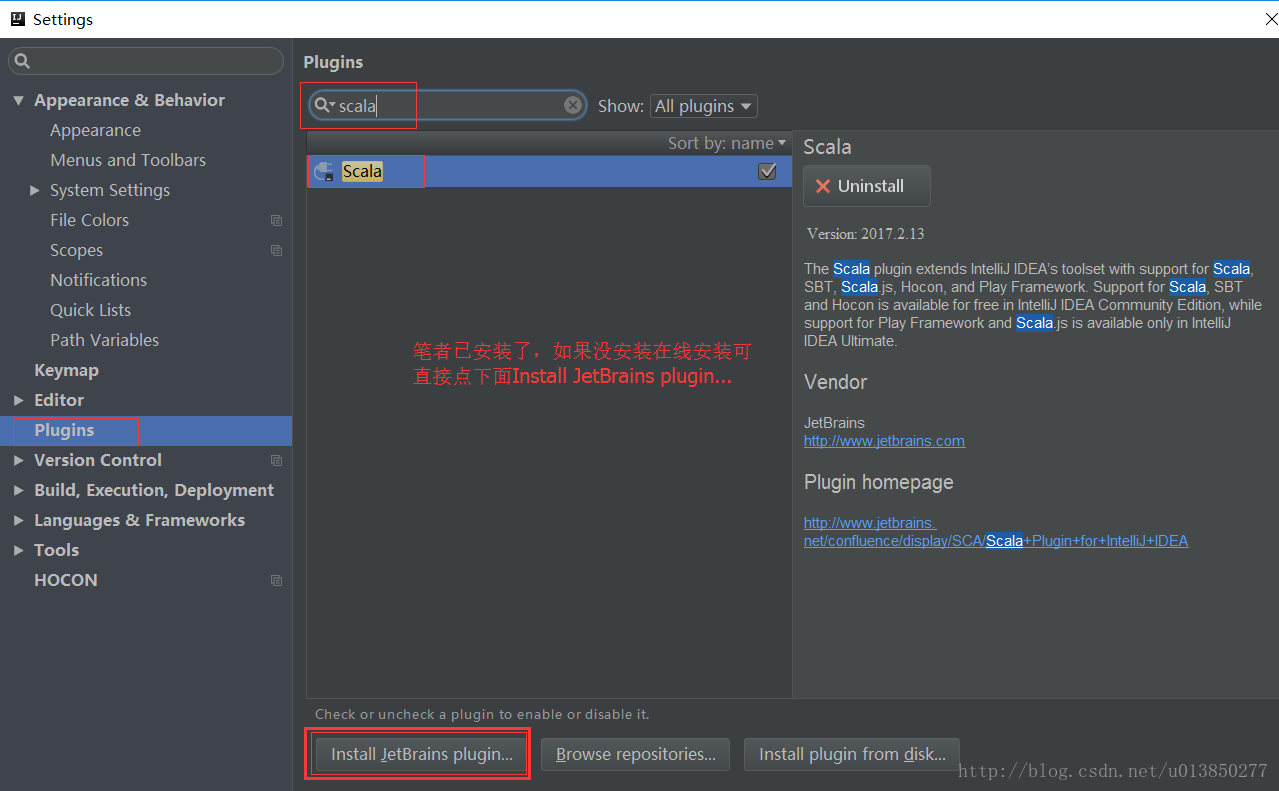The height and width of the screenshot is (791, 1279).
Task: Click into the plugin search field with 'scala'
Action: click(448, 105)
